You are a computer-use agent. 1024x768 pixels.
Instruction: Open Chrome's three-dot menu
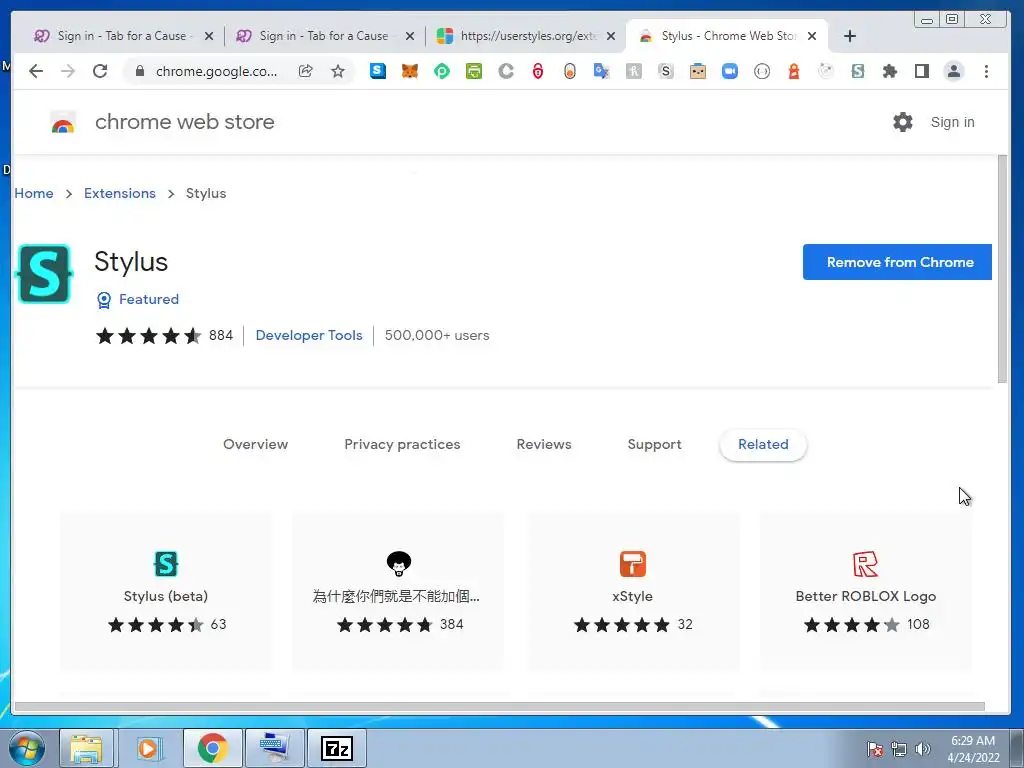pyautogui.click(x=986, y=71)
